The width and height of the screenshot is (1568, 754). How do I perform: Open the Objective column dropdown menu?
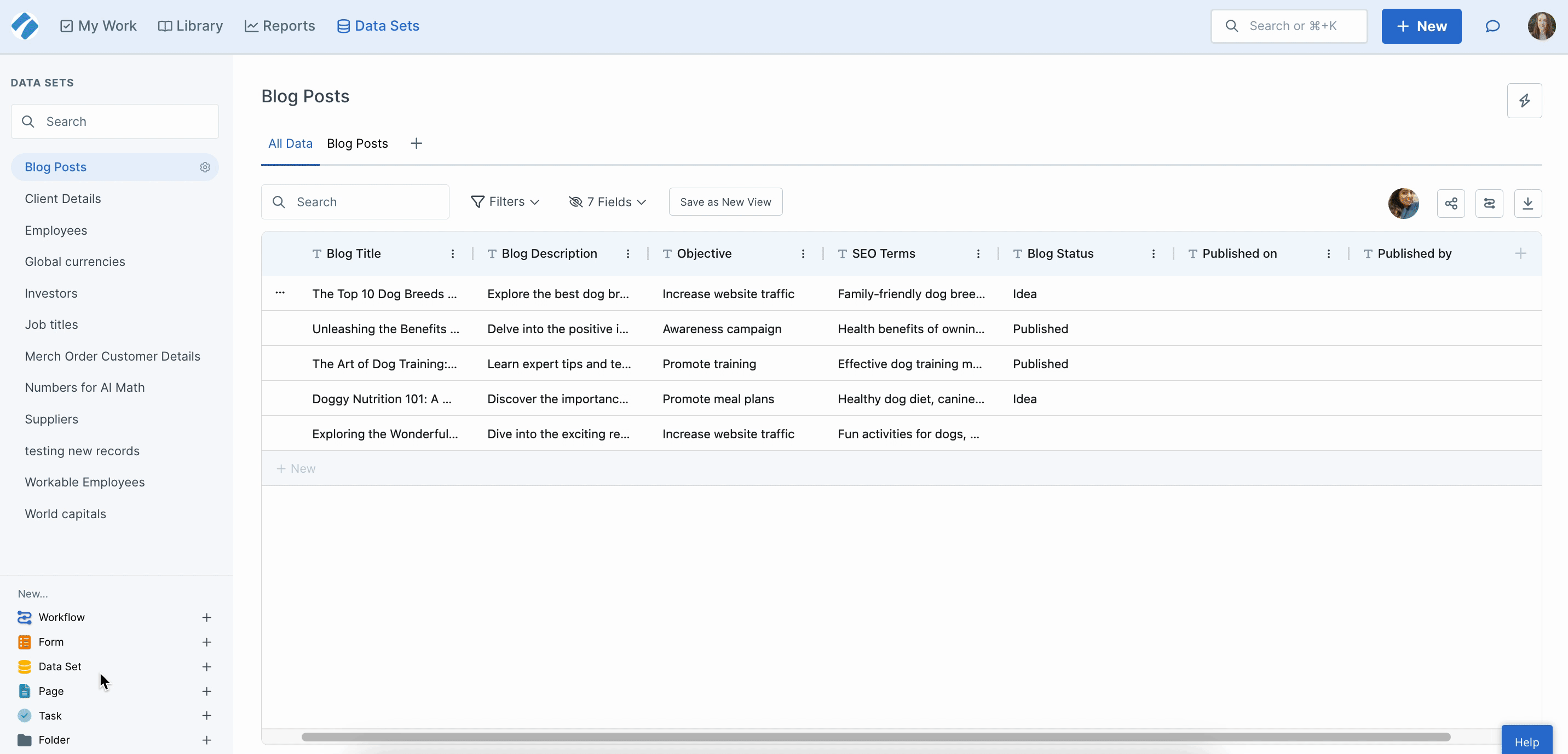[x=803, y=254]
